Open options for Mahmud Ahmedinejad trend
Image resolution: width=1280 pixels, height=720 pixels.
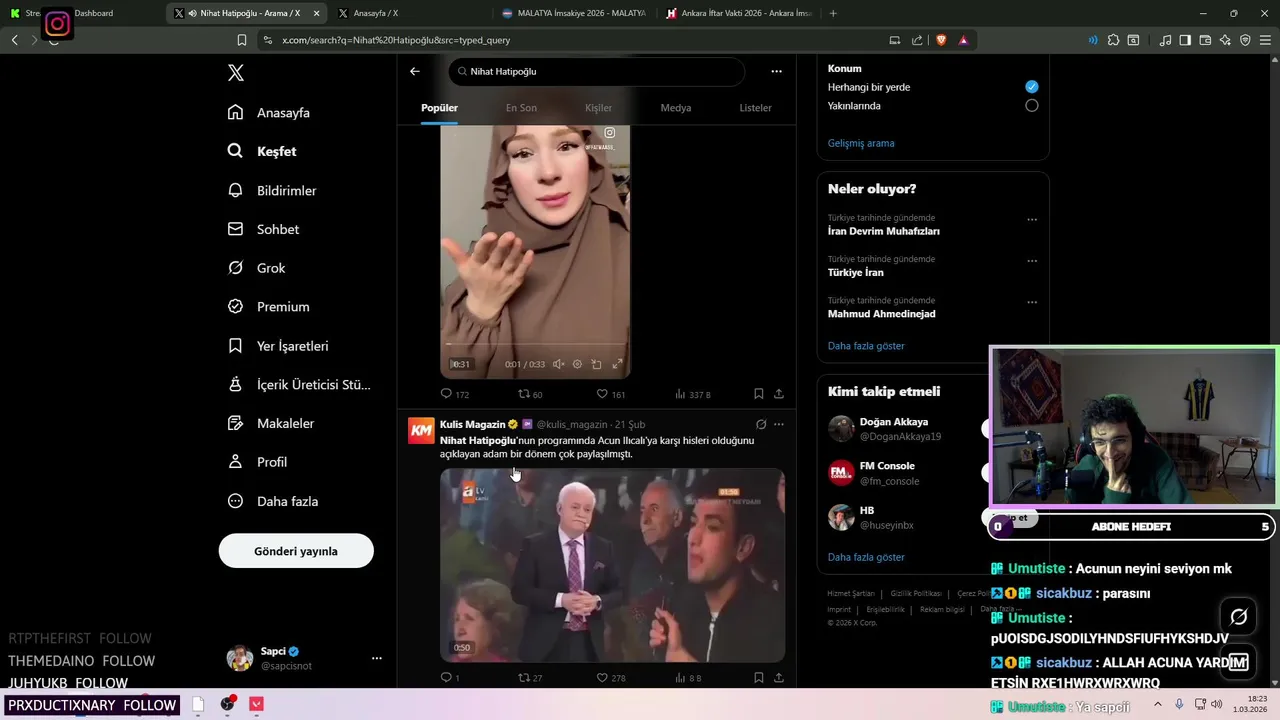(1032, 302)
